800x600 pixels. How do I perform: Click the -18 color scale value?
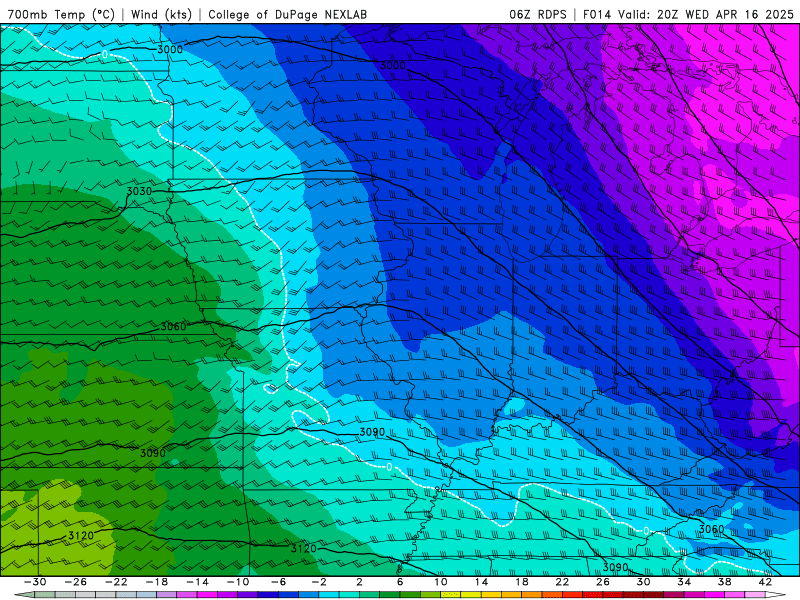[157, 582]
